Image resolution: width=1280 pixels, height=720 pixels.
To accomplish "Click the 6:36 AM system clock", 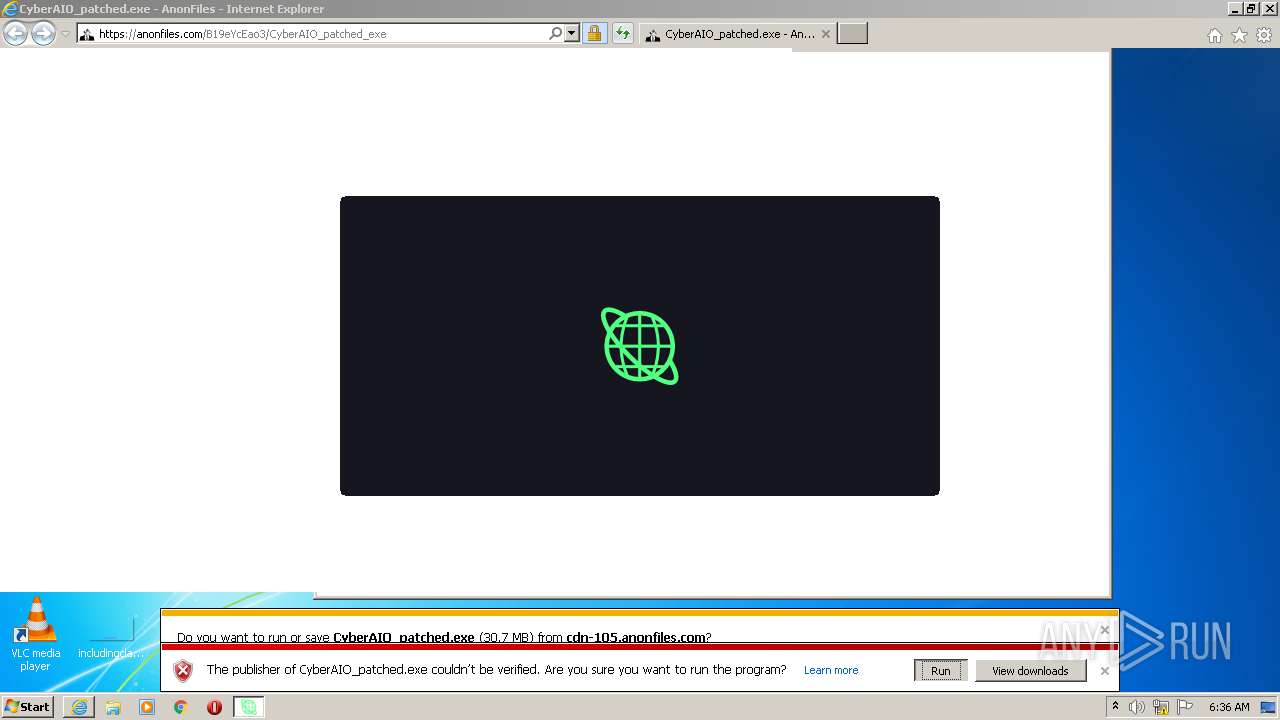I will click(x=1229, y=707).
